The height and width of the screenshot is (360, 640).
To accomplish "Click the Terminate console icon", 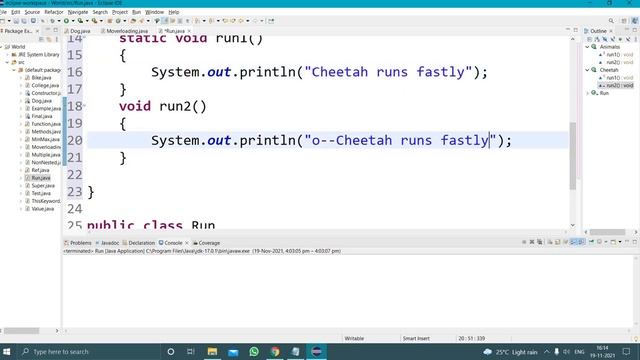I will click(x=524, y=242).
